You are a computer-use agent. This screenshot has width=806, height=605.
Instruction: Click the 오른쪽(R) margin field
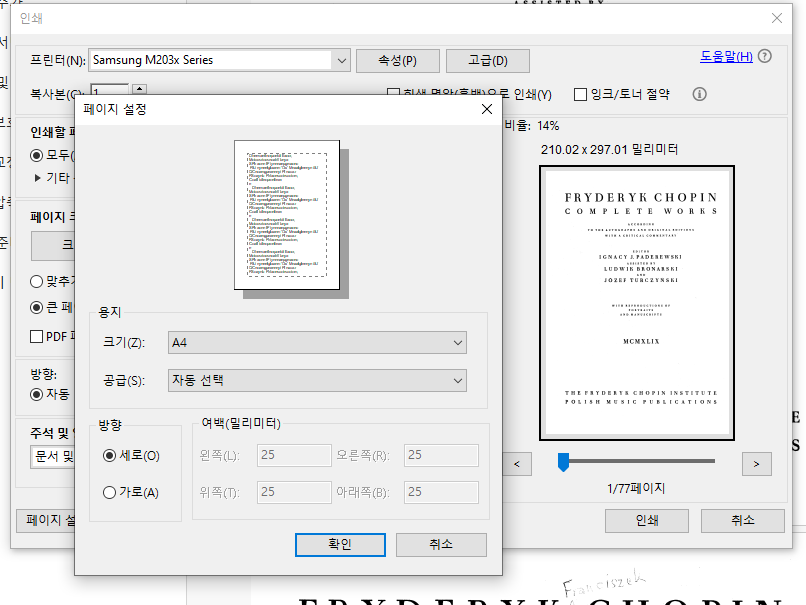[x=441, y=455]
